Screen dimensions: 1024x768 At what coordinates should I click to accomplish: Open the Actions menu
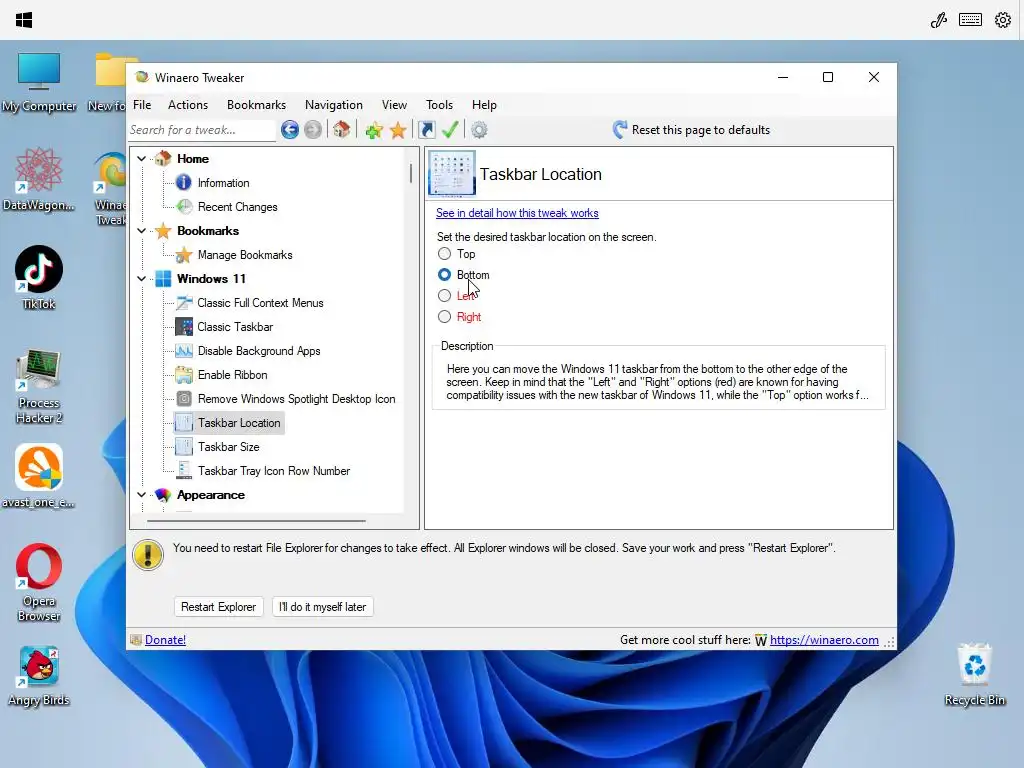tap(187, 105)
